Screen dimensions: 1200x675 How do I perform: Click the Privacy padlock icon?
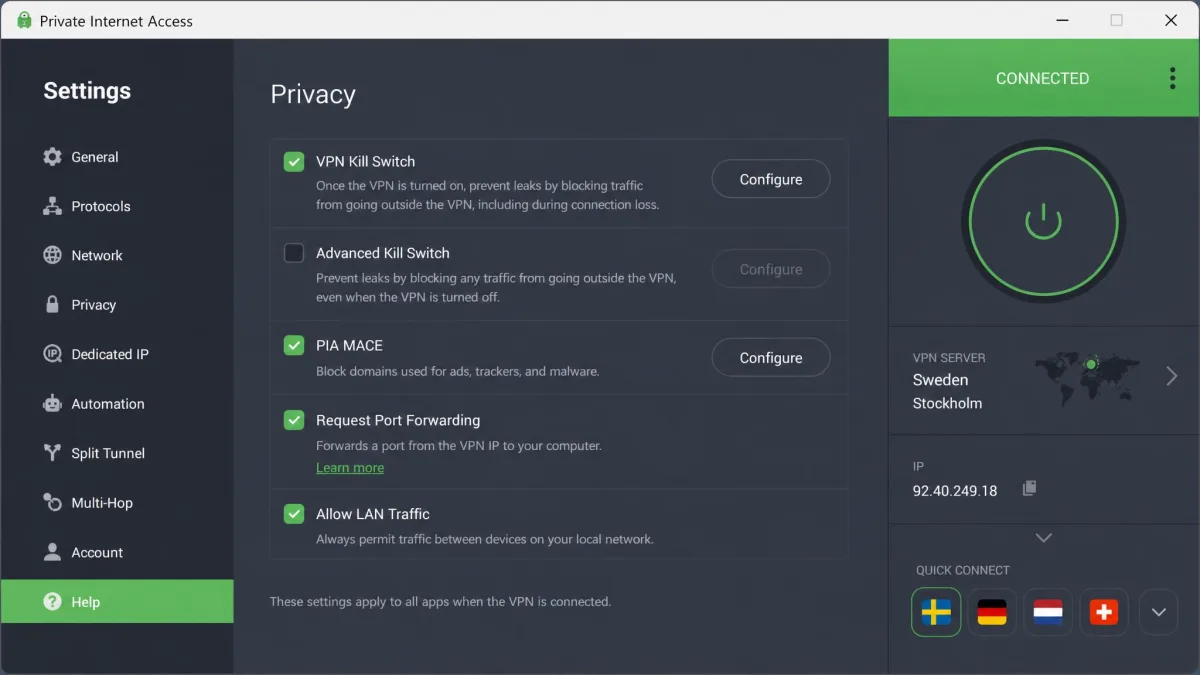coord(52,305)
